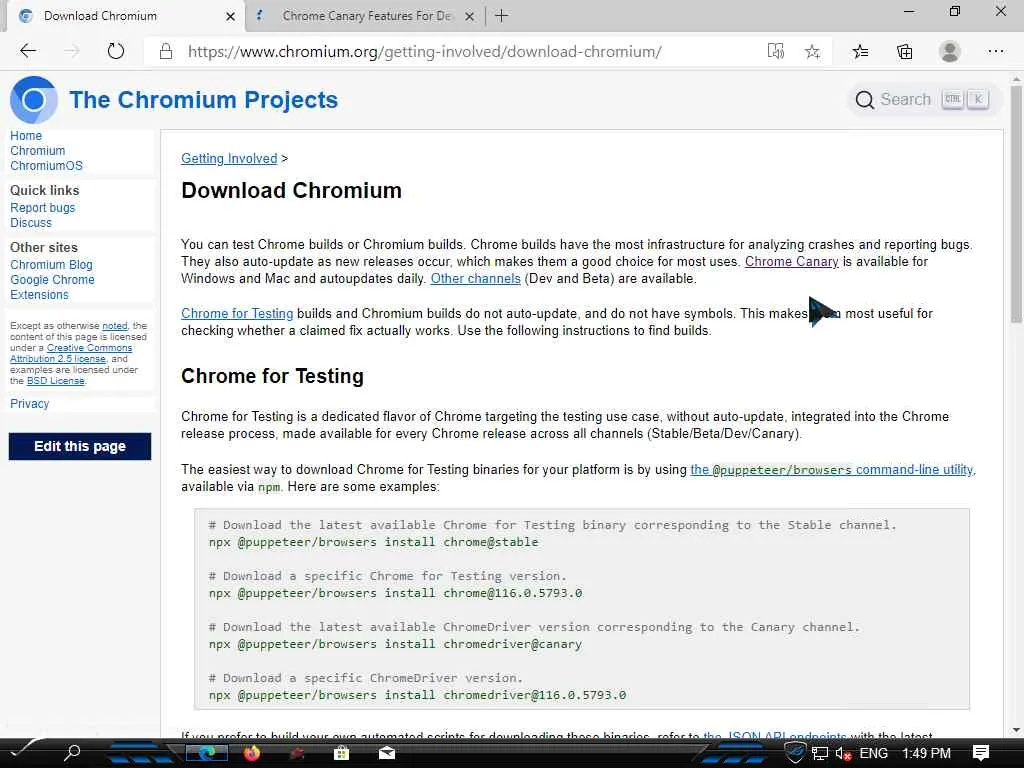Click the scrollbar down arrow
Screen dimensions: 1024x768
click(1016, 730)
